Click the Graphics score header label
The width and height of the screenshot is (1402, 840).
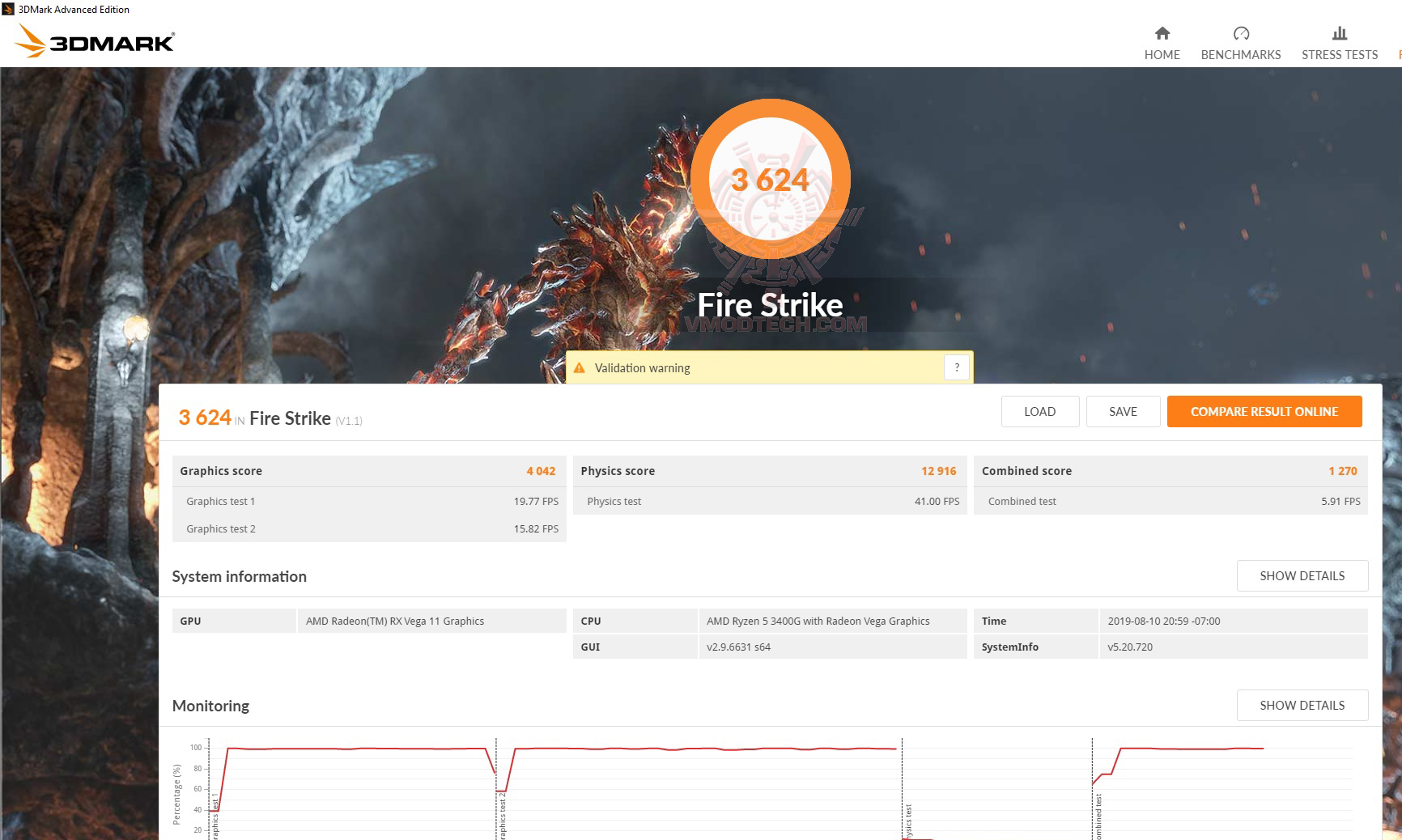pos(221,471)
